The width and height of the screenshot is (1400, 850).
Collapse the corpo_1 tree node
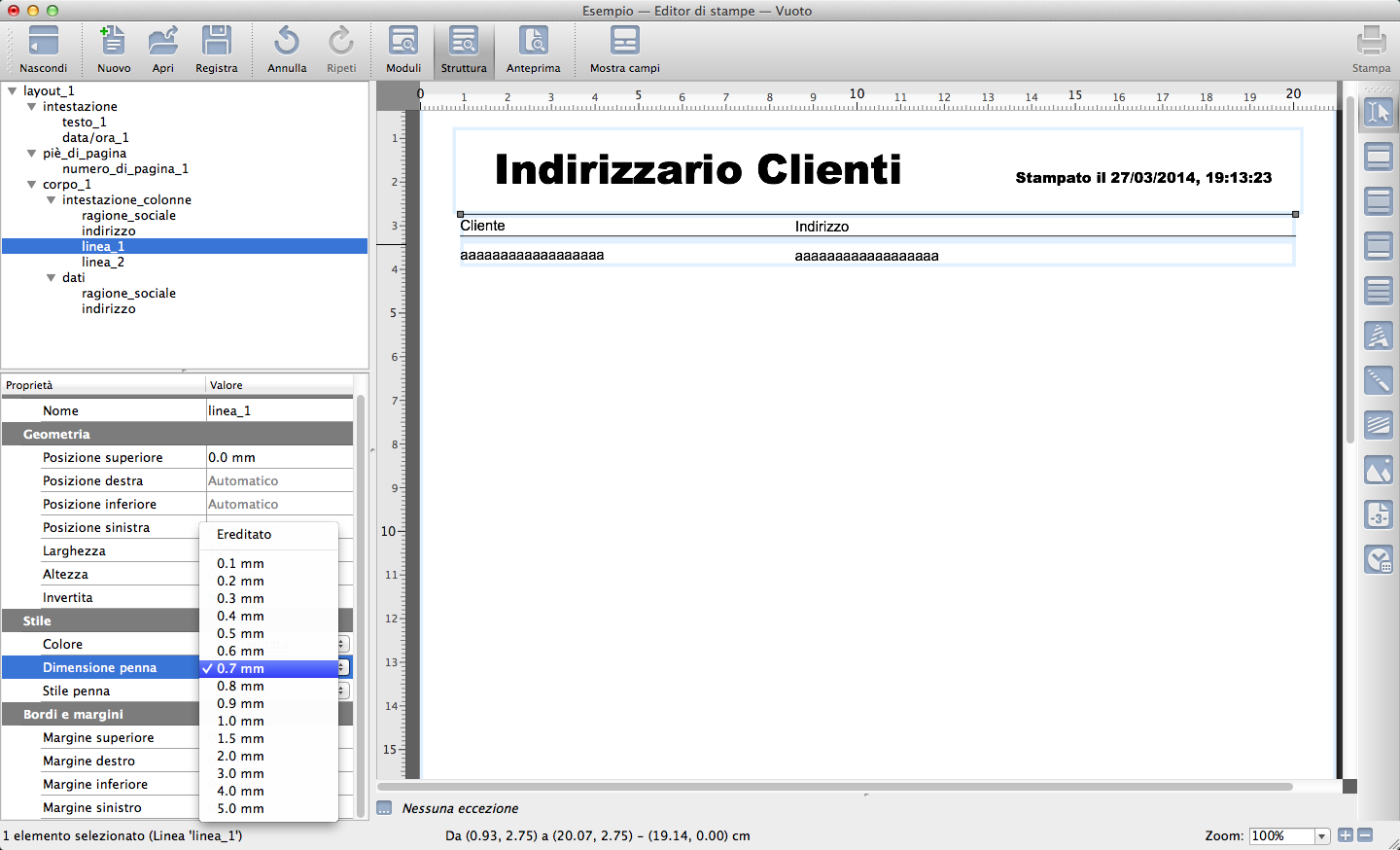click(x=32, y=185)
